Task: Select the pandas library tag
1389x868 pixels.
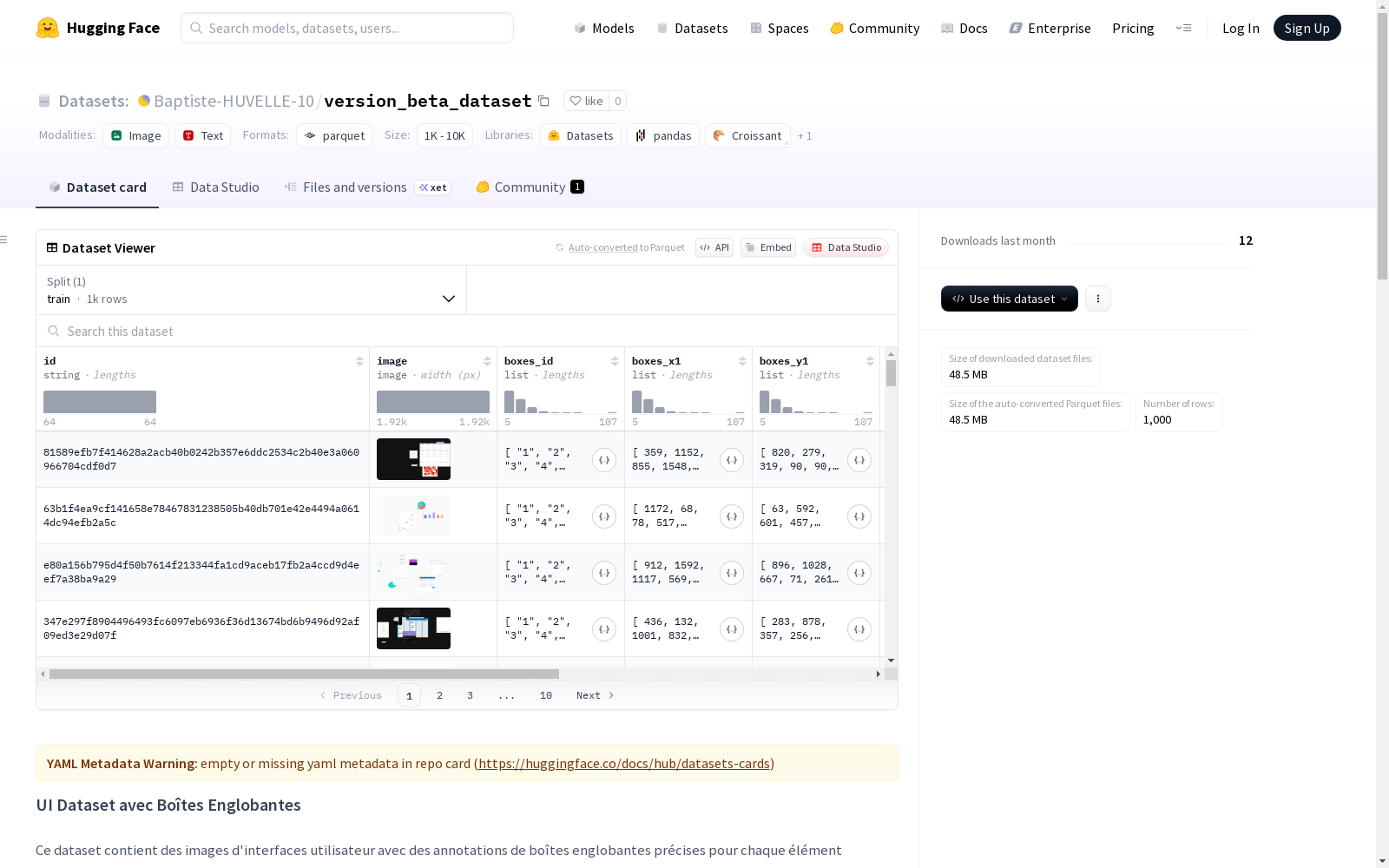Action: click(663, 135)
